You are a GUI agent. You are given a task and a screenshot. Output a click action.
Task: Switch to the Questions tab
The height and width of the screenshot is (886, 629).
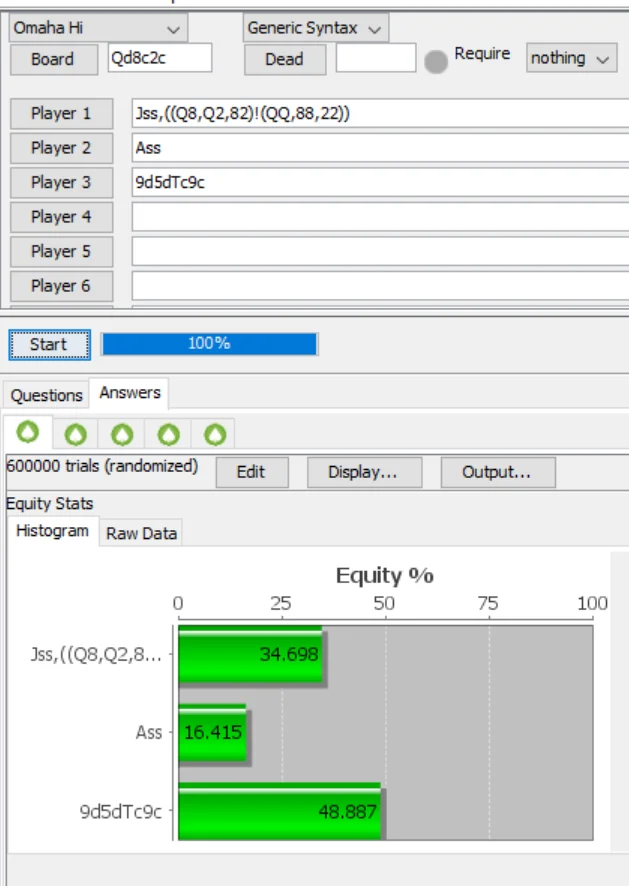click(47, 395)
